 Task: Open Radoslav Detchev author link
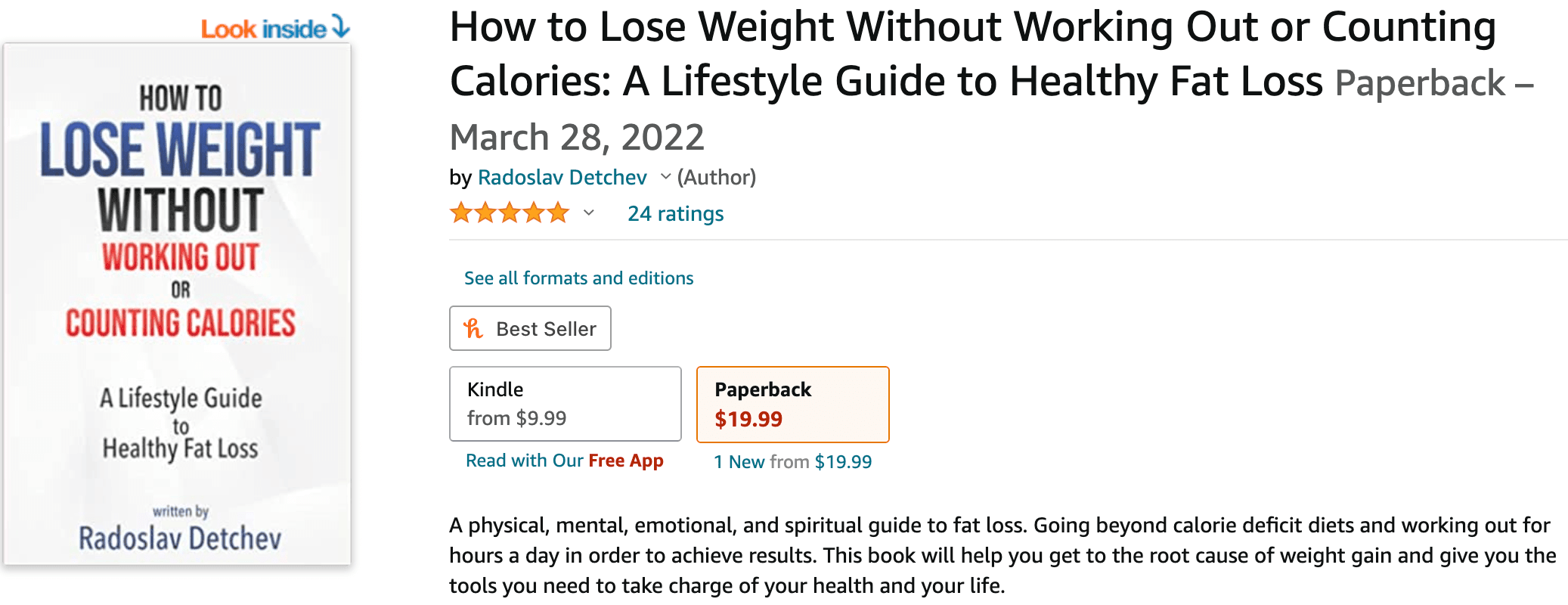pyautogui.click(x=562, y=177)
